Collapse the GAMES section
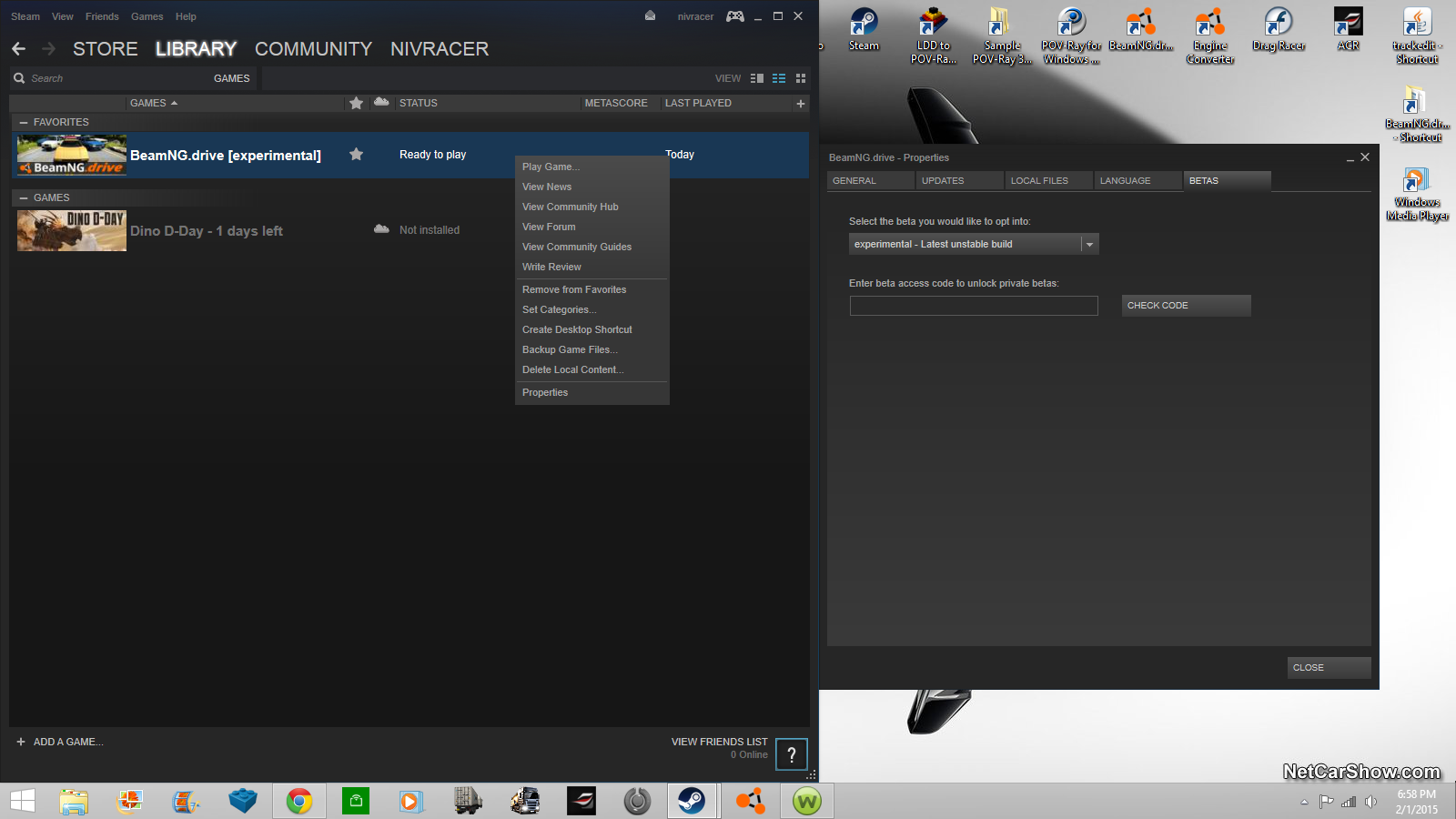This screenshot has width=1456, height=819. [24, 197]
